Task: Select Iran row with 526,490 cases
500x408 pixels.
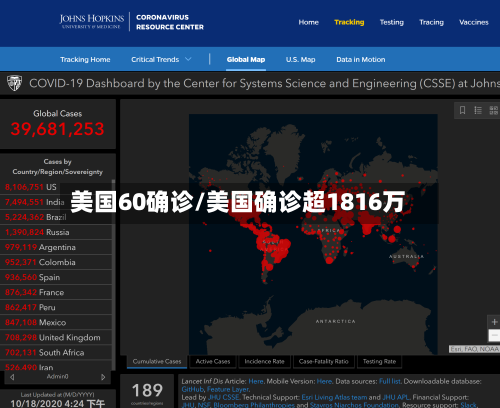Action: 56,366
